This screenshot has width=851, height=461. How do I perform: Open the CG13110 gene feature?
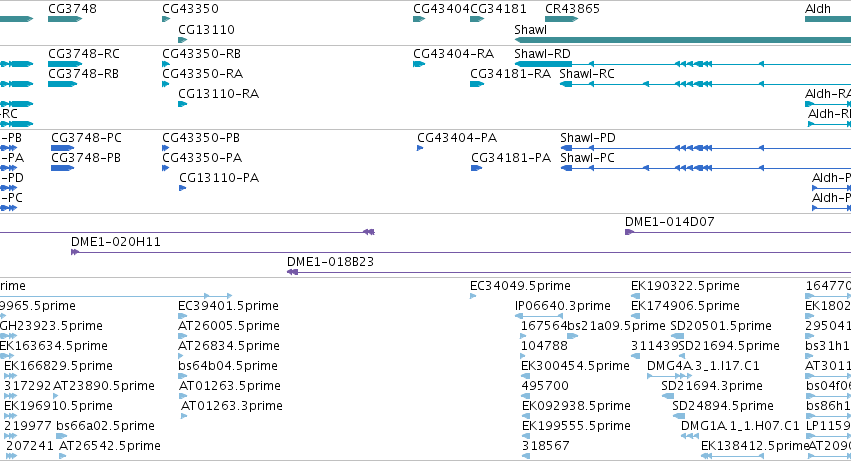coord(183,40)
